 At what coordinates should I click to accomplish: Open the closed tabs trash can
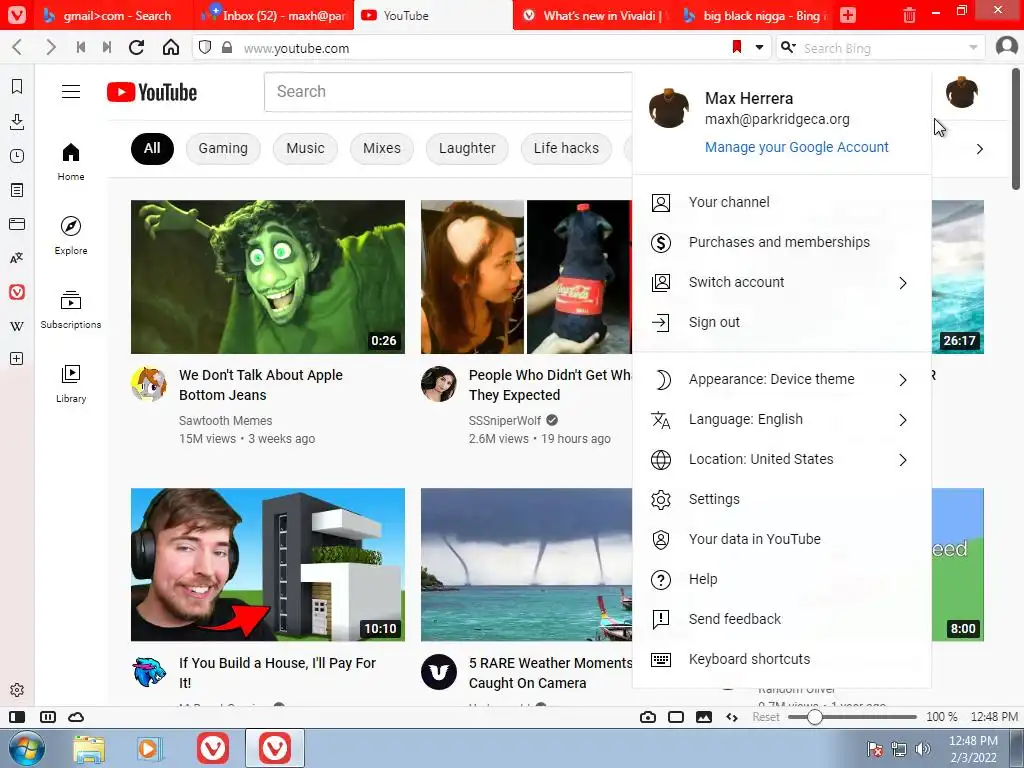(909, 15)
